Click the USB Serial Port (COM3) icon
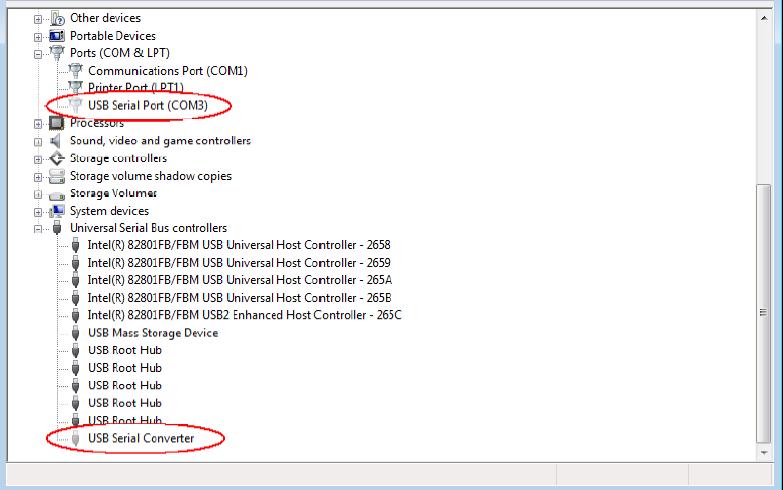The height and width of the screenshot is (490, 783). 75,105
